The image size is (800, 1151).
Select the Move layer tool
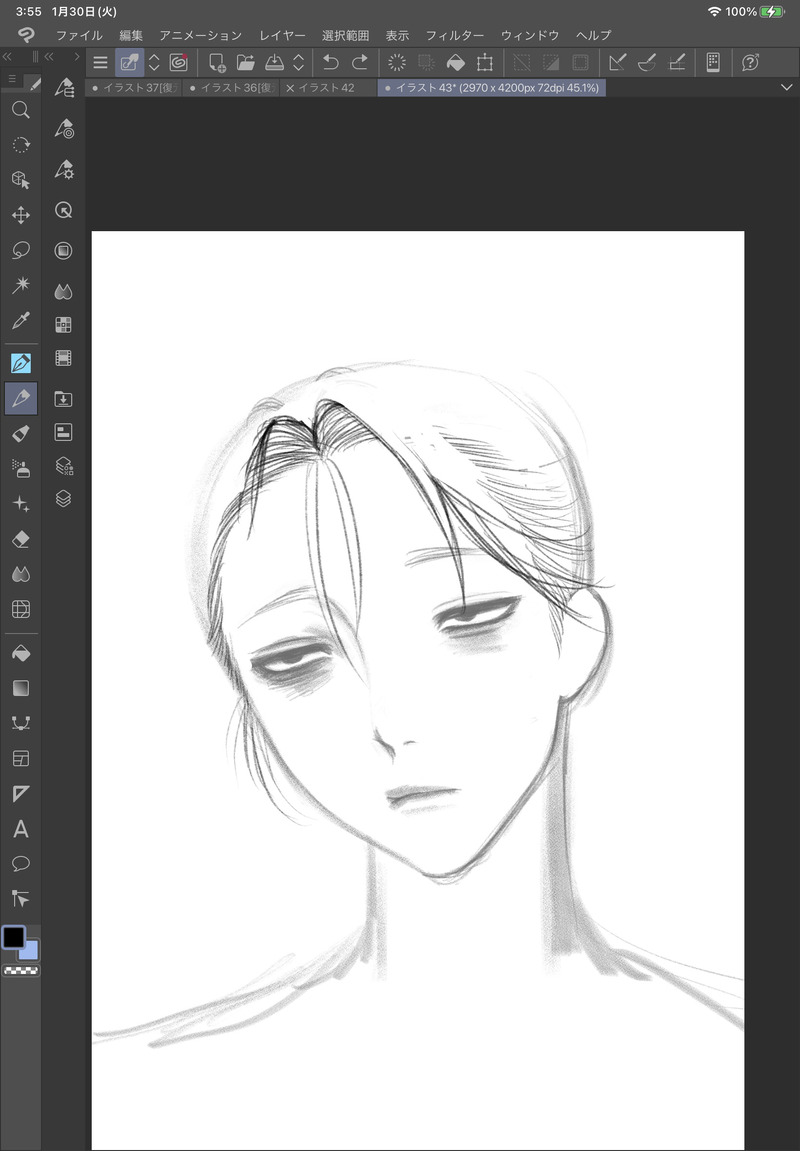pyautogui.click(x=21, y=215)
